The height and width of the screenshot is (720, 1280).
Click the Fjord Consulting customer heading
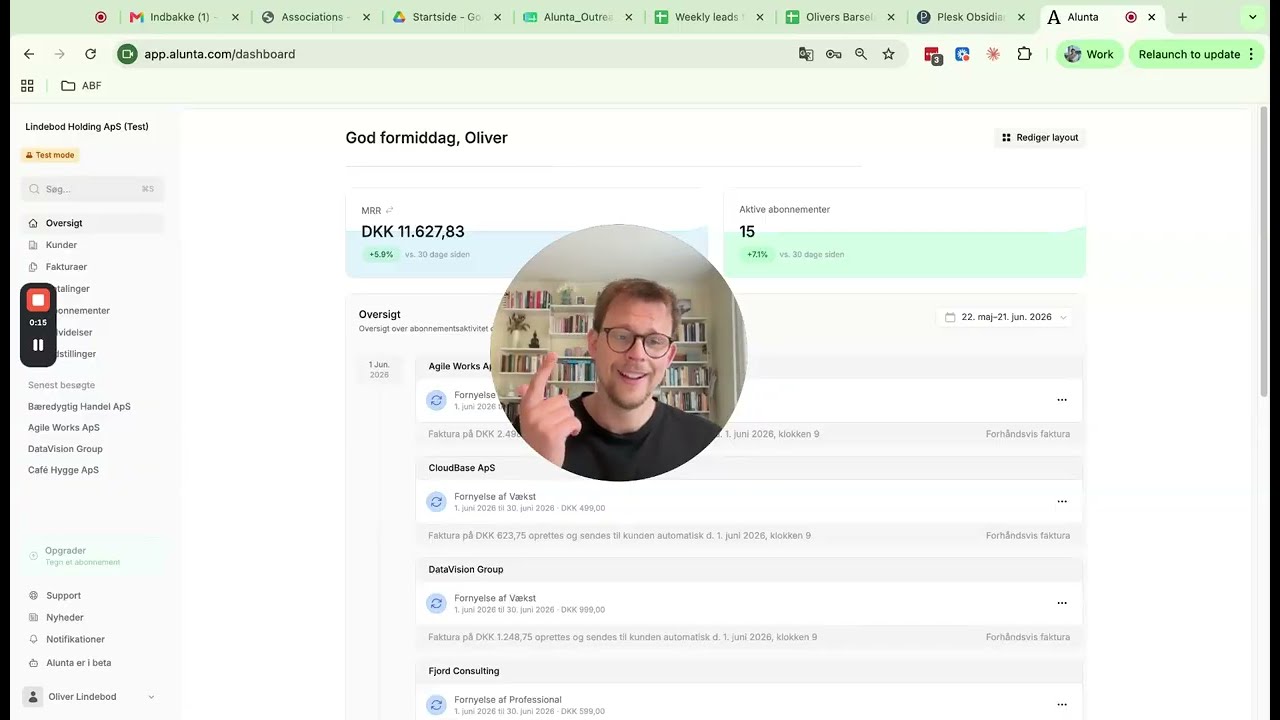(x=464, y=671)
